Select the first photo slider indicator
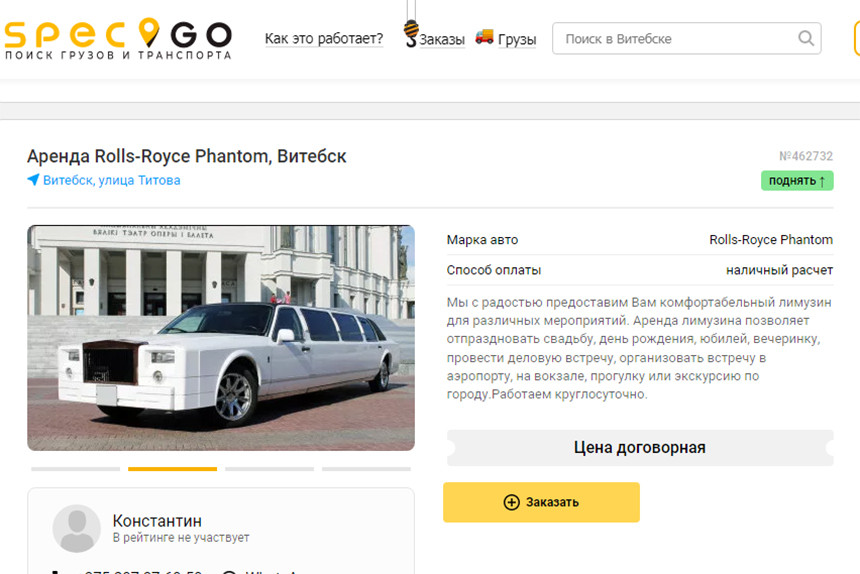This screenshot has width=860, height=574. (76, 469)
